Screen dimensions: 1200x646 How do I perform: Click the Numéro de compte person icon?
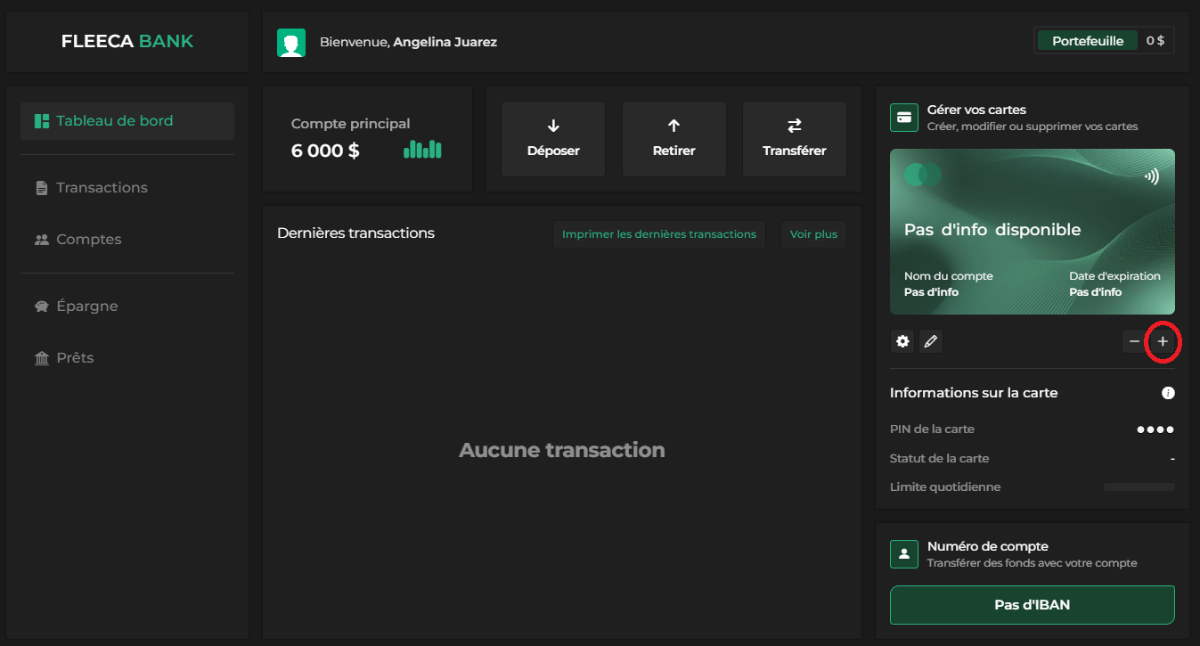(904, 554)
